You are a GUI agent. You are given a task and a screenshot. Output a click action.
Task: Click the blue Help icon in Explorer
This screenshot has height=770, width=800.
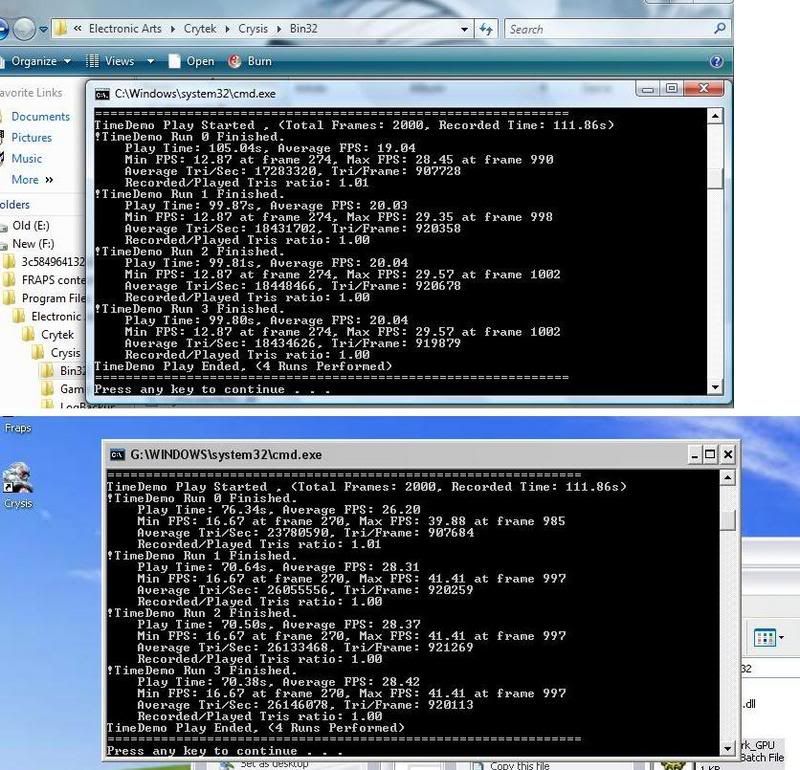[x=716, y=62]
